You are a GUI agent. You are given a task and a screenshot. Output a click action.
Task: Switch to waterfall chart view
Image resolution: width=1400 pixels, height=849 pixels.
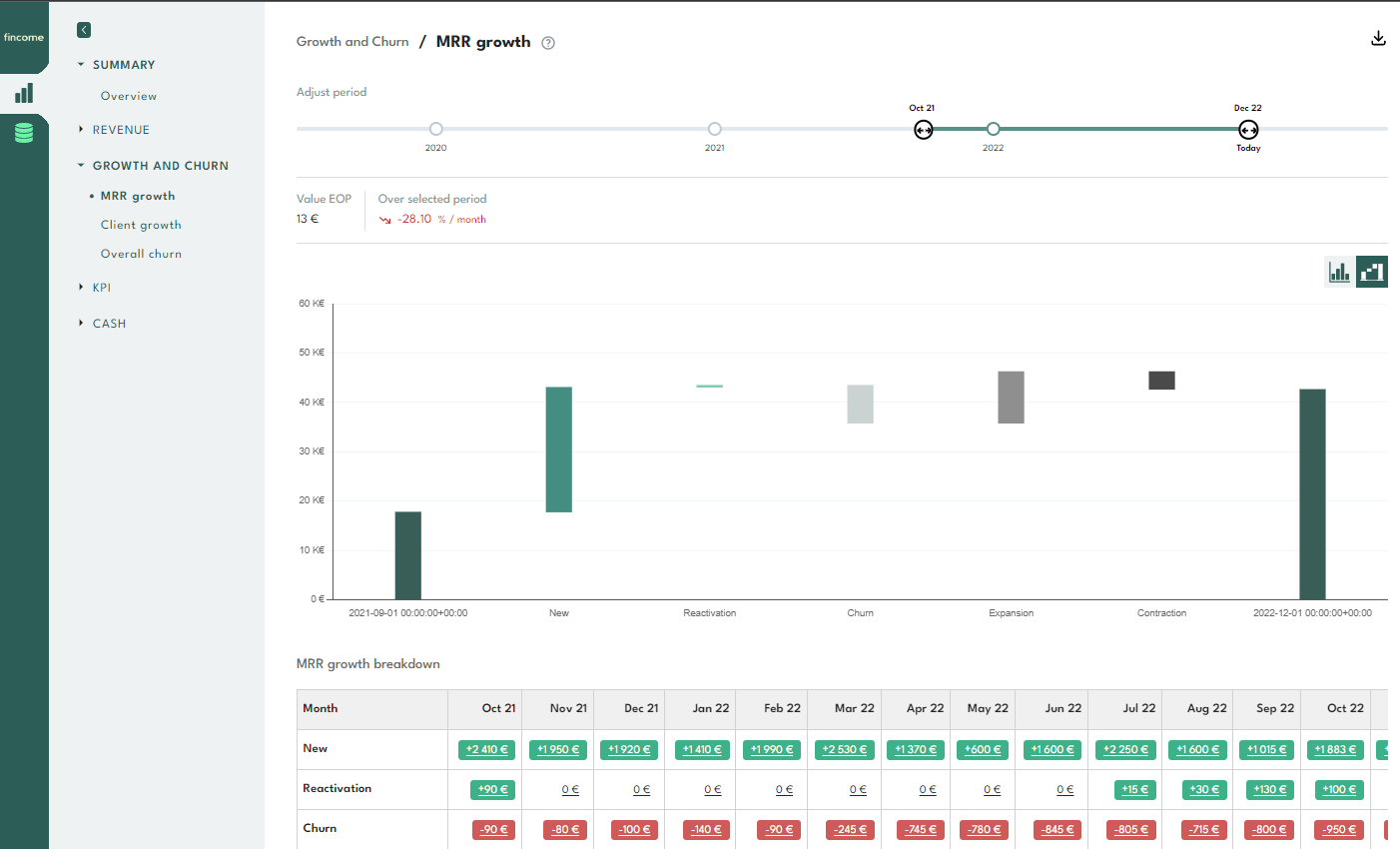1372,272
